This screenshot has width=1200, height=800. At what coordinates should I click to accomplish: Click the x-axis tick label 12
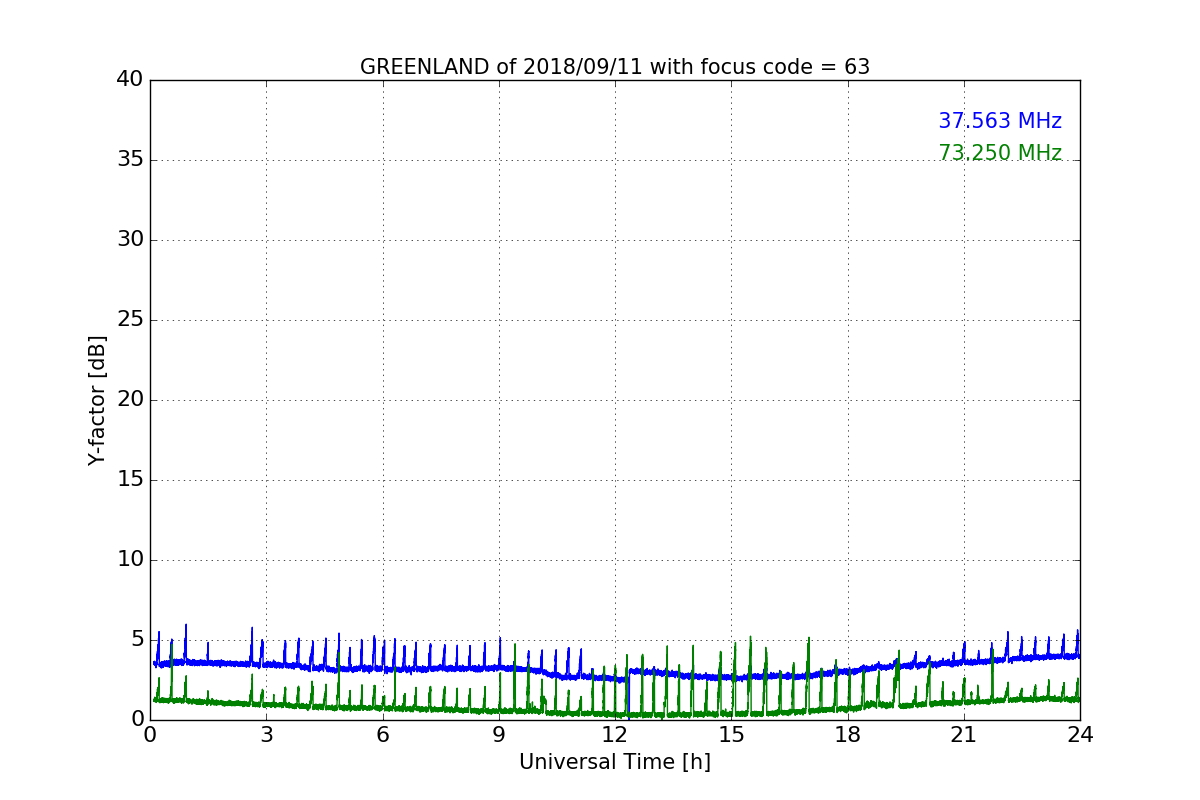[x=615, y=735]
